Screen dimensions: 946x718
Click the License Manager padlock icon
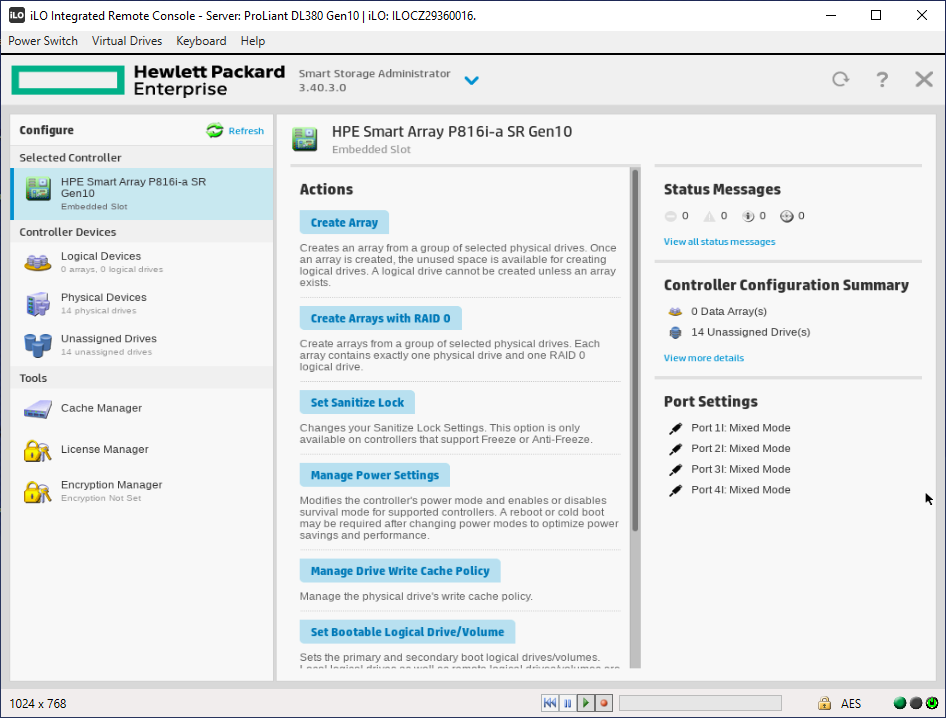(37, 451)
